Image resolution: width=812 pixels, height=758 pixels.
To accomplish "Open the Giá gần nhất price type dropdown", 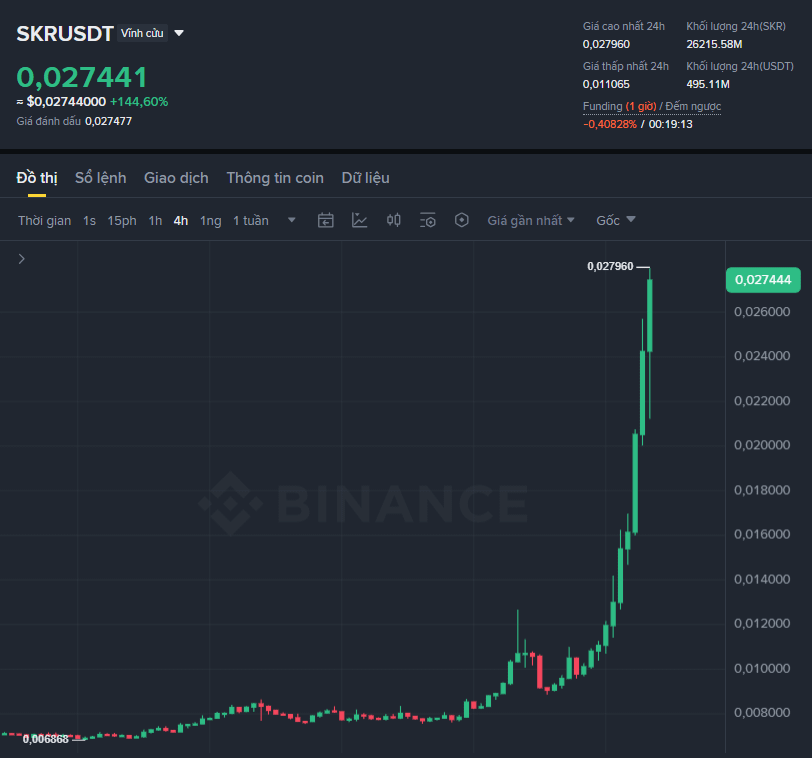I will [x=531, y=221].
